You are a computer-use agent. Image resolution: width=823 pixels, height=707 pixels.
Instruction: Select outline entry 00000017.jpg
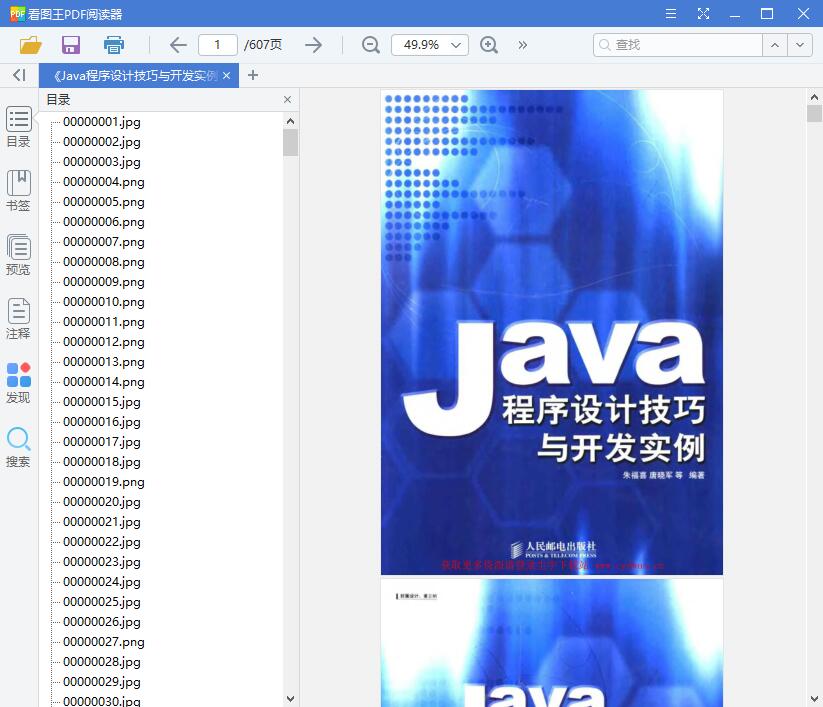(x=102, y=441)
